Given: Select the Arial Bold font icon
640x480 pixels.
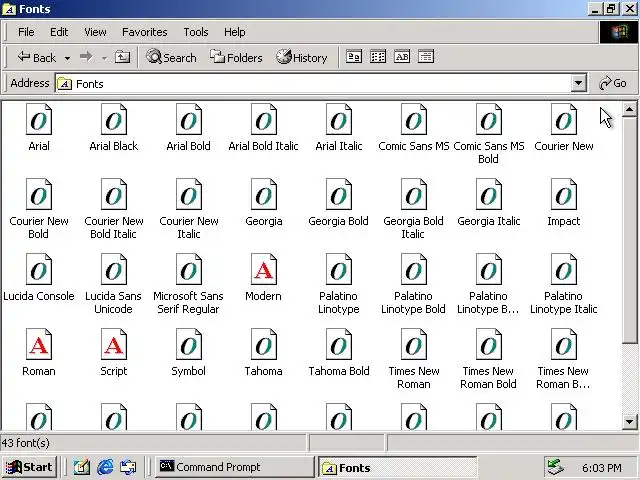Looking at the screenshot, I should tap(189, 119).
